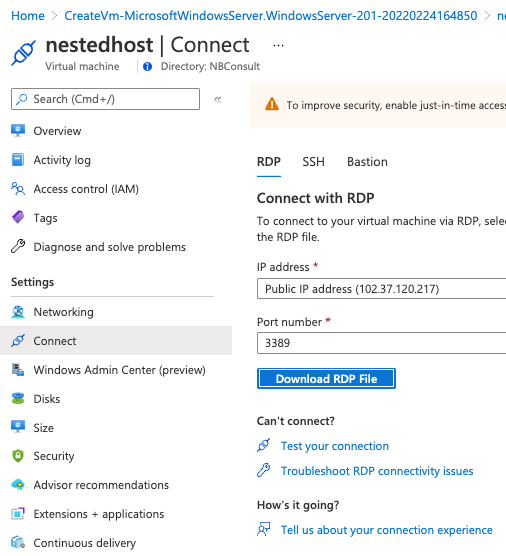
Task: Focus the Search (Cmd+/) field
Action: coord(105,99)
